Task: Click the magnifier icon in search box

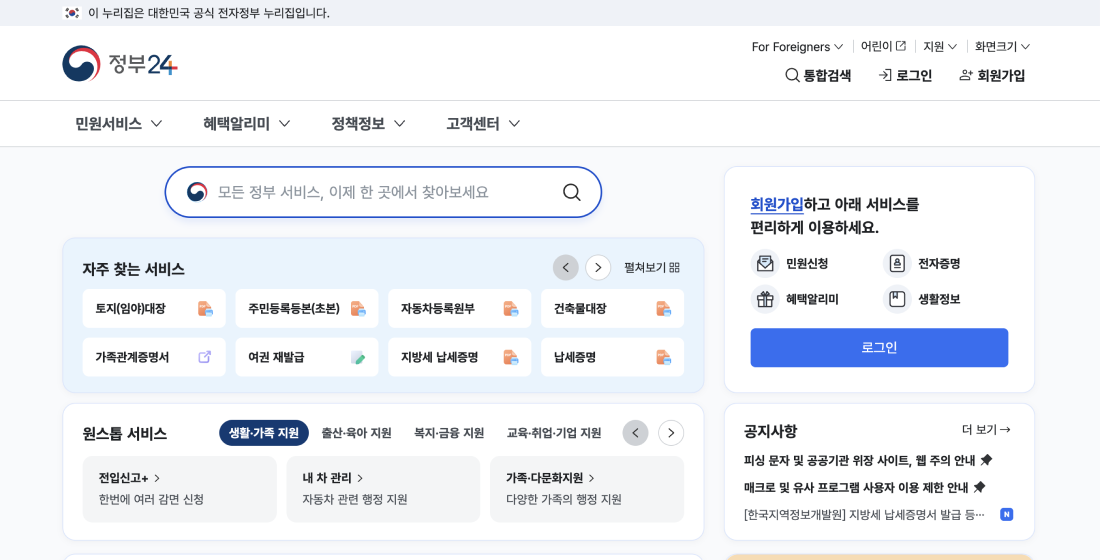Action: tap(571, 192)
